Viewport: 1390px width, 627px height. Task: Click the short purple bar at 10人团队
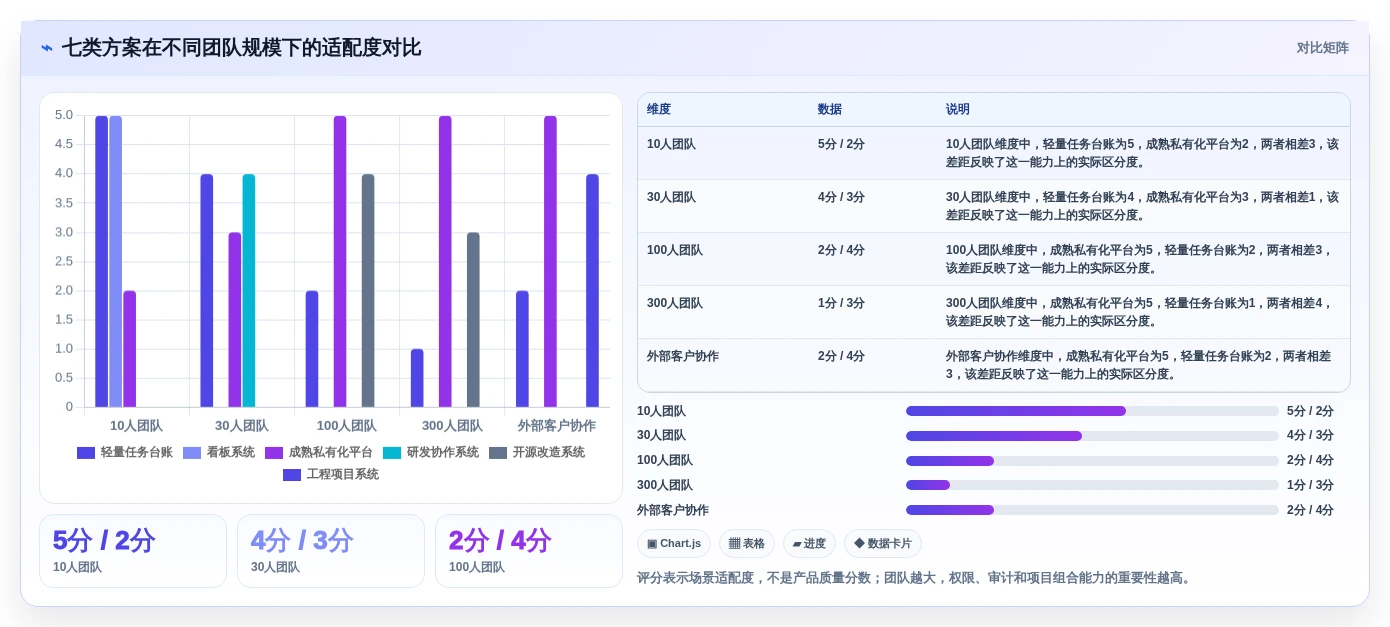(130, 349)
